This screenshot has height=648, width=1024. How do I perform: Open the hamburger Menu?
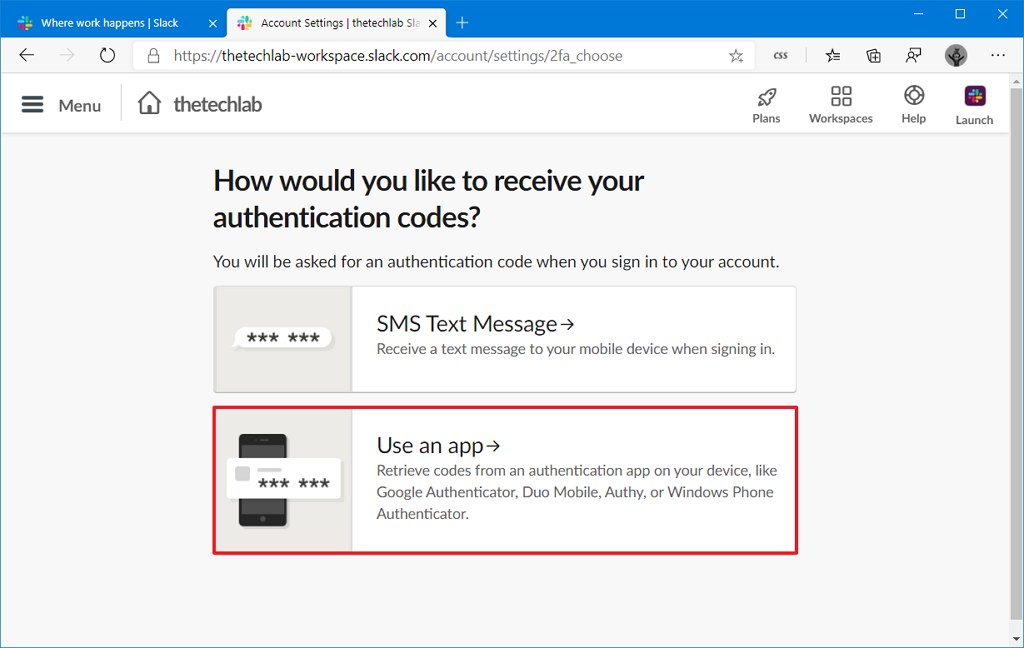(x=33, y=105)
